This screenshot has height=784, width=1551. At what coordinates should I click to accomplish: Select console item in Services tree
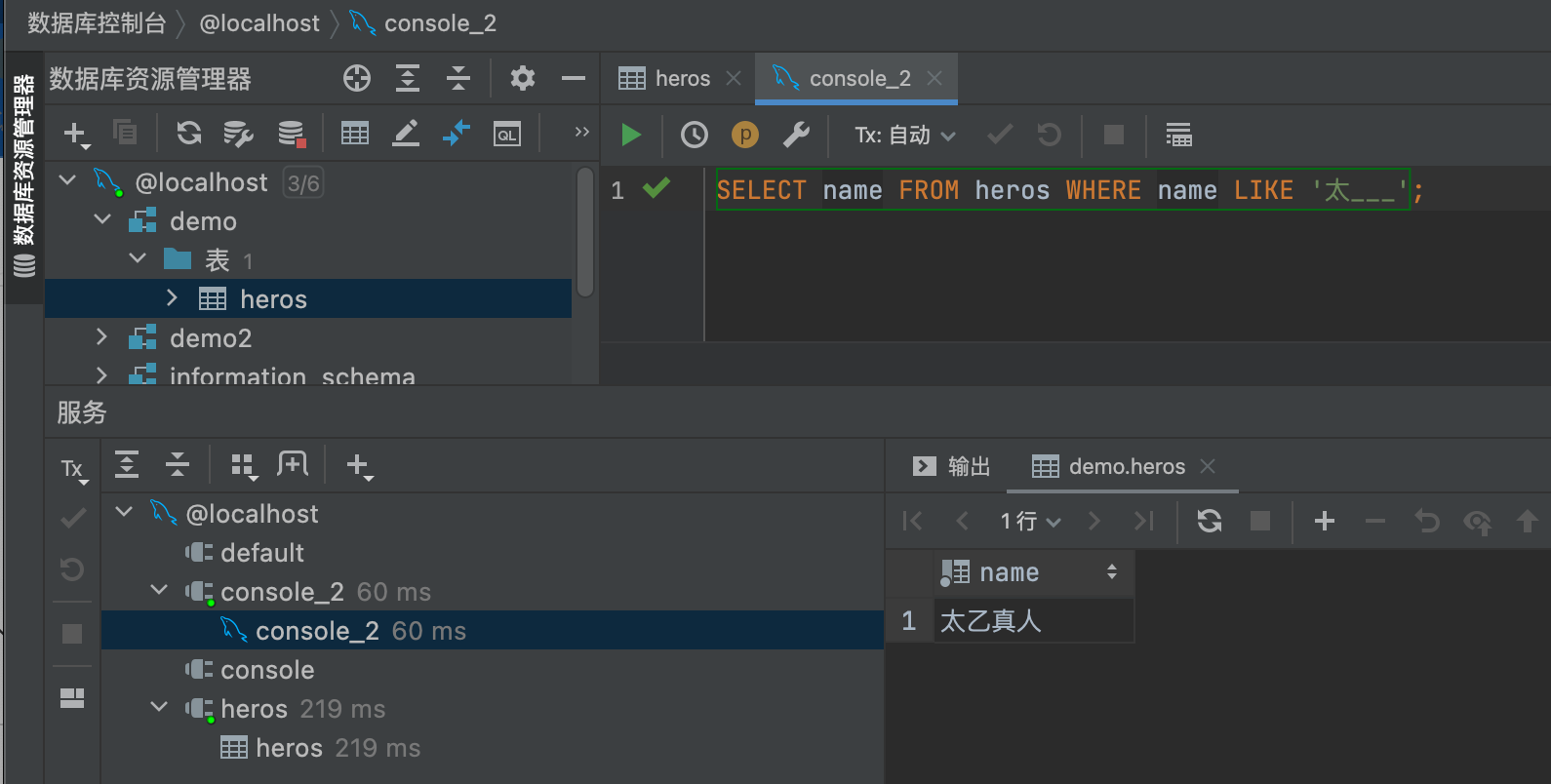tap(250, 670)
